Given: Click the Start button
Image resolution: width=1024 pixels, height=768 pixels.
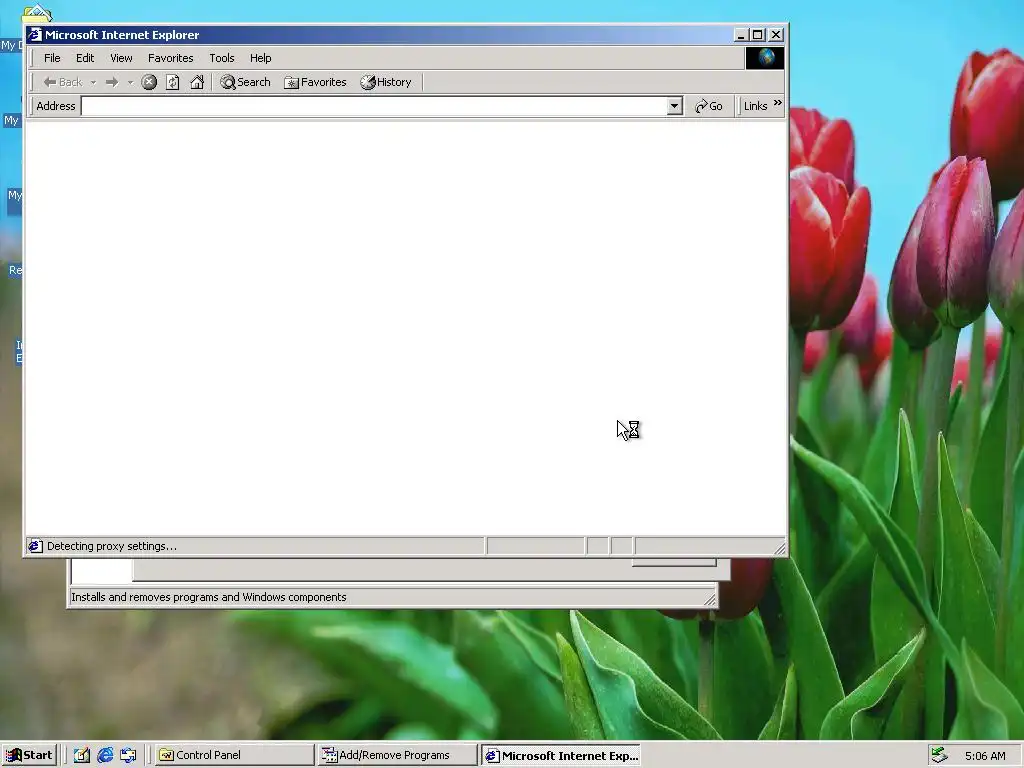Looking at the screenshot, I should (x=29, y=755).
